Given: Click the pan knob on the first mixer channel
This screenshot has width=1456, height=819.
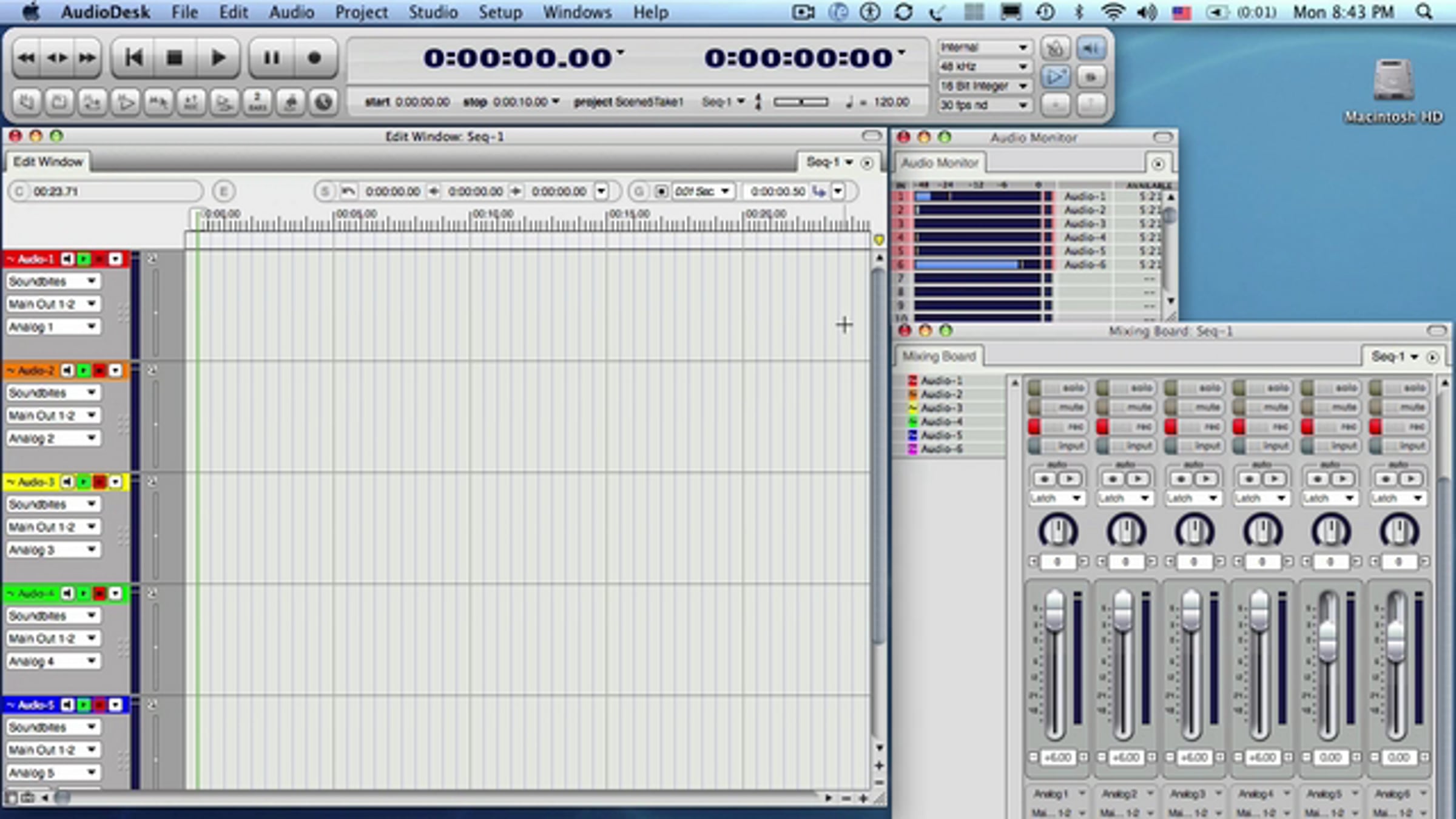Looking at the screenshot, I should click(1058, 531).
